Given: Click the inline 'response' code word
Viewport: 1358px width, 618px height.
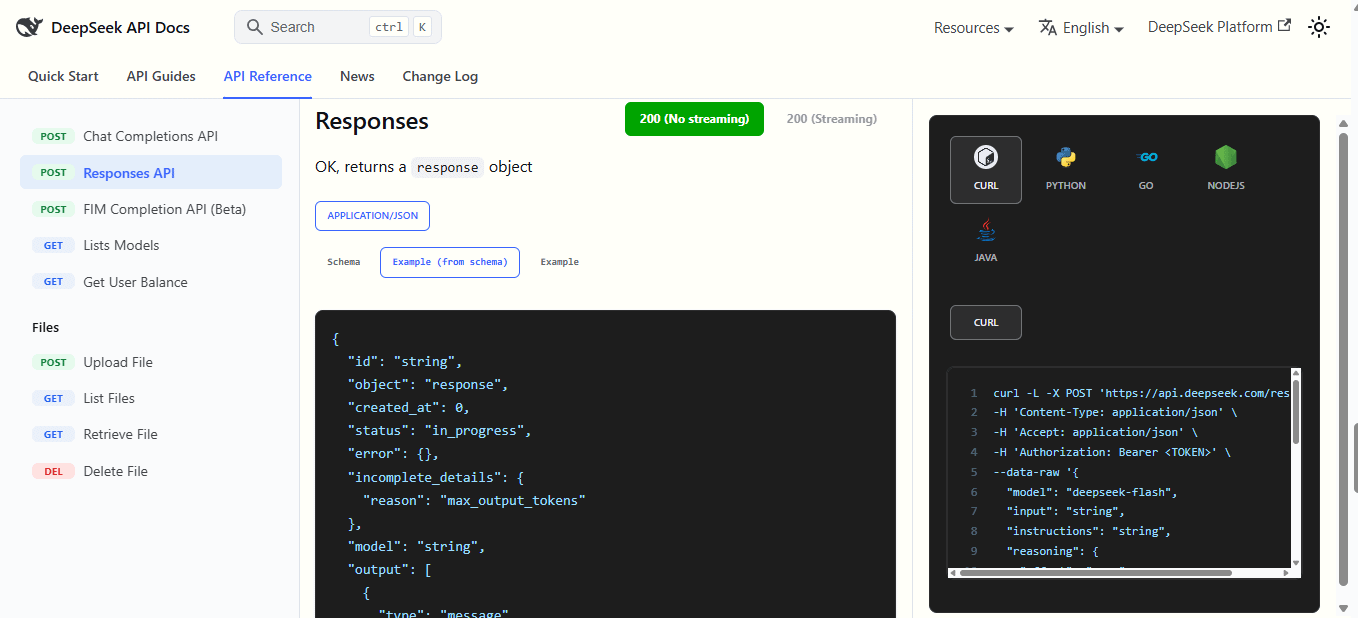Looking at the screenshot, I should pos(448,167).
